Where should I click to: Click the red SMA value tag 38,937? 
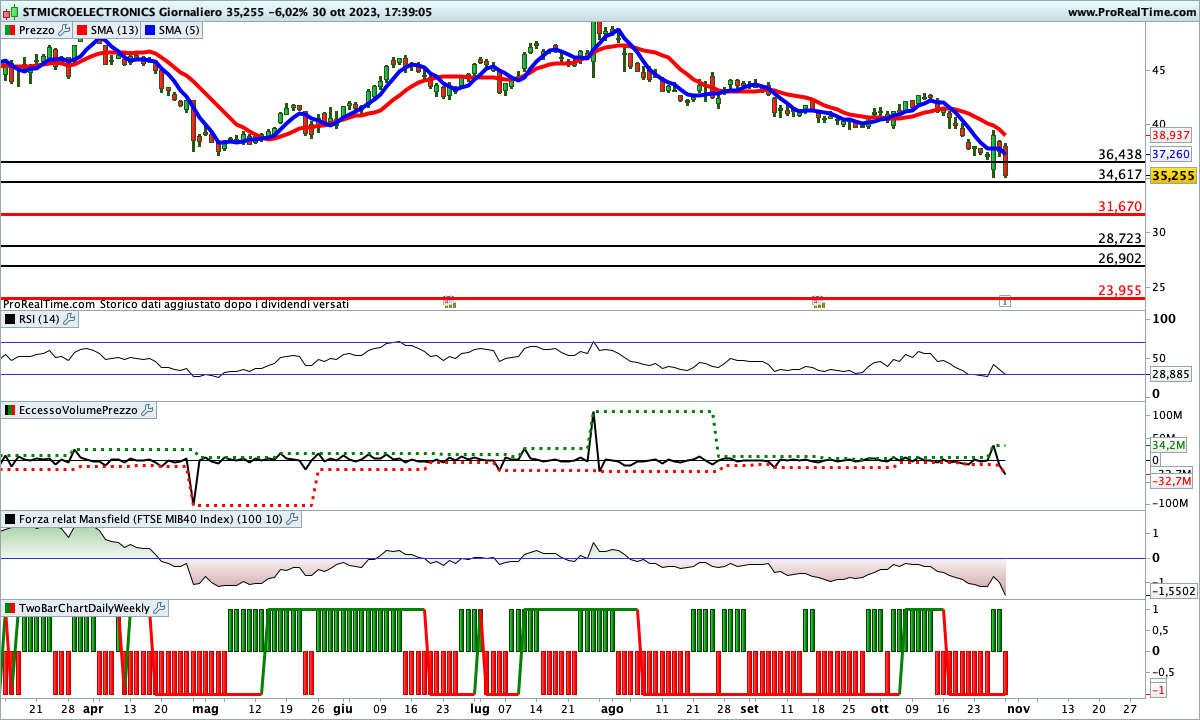tap(1170, 135)
